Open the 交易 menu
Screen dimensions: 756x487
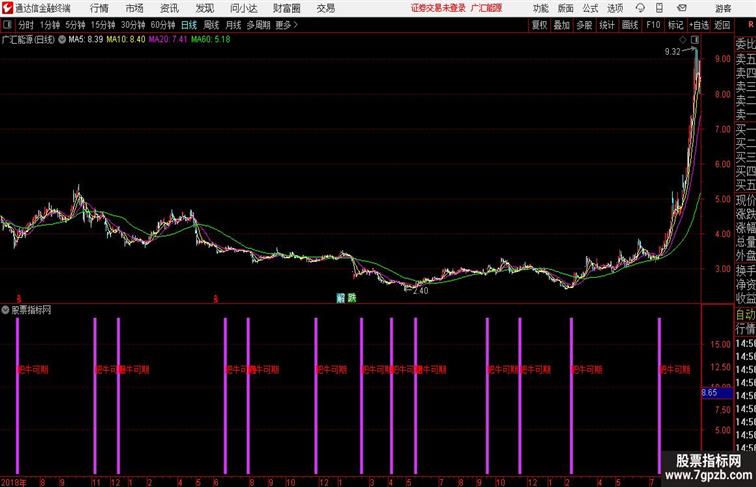point(325,8)
